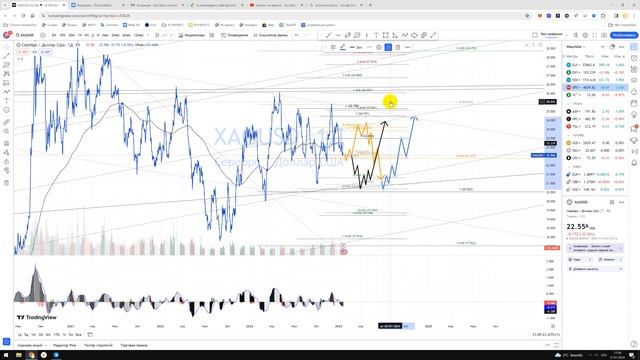The height and width of the screenshot is (360, 640).
Task: Open line style selector in floating toolbar
Action: [x=369, y=47]
